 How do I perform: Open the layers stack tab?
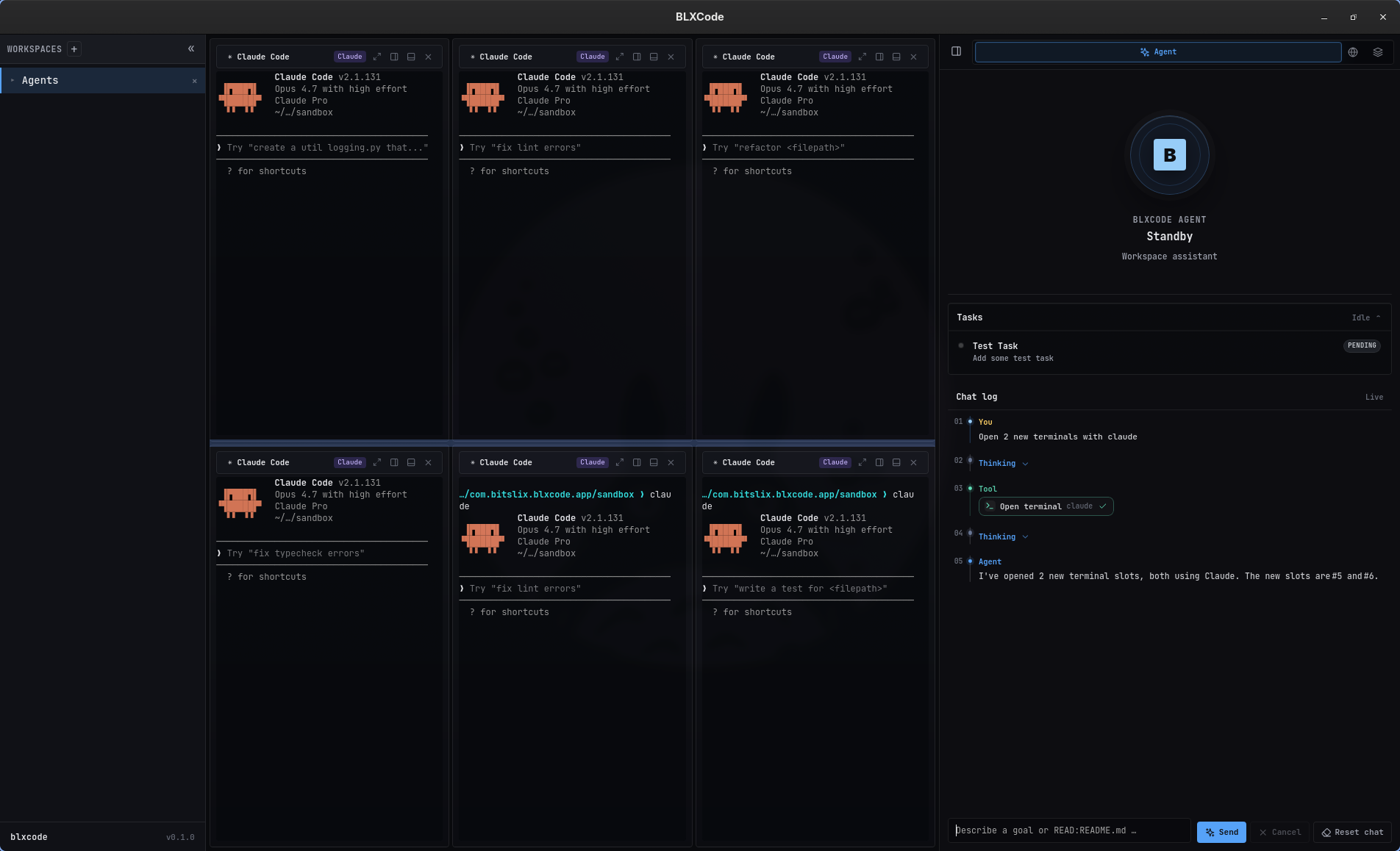pos(1378,52)
